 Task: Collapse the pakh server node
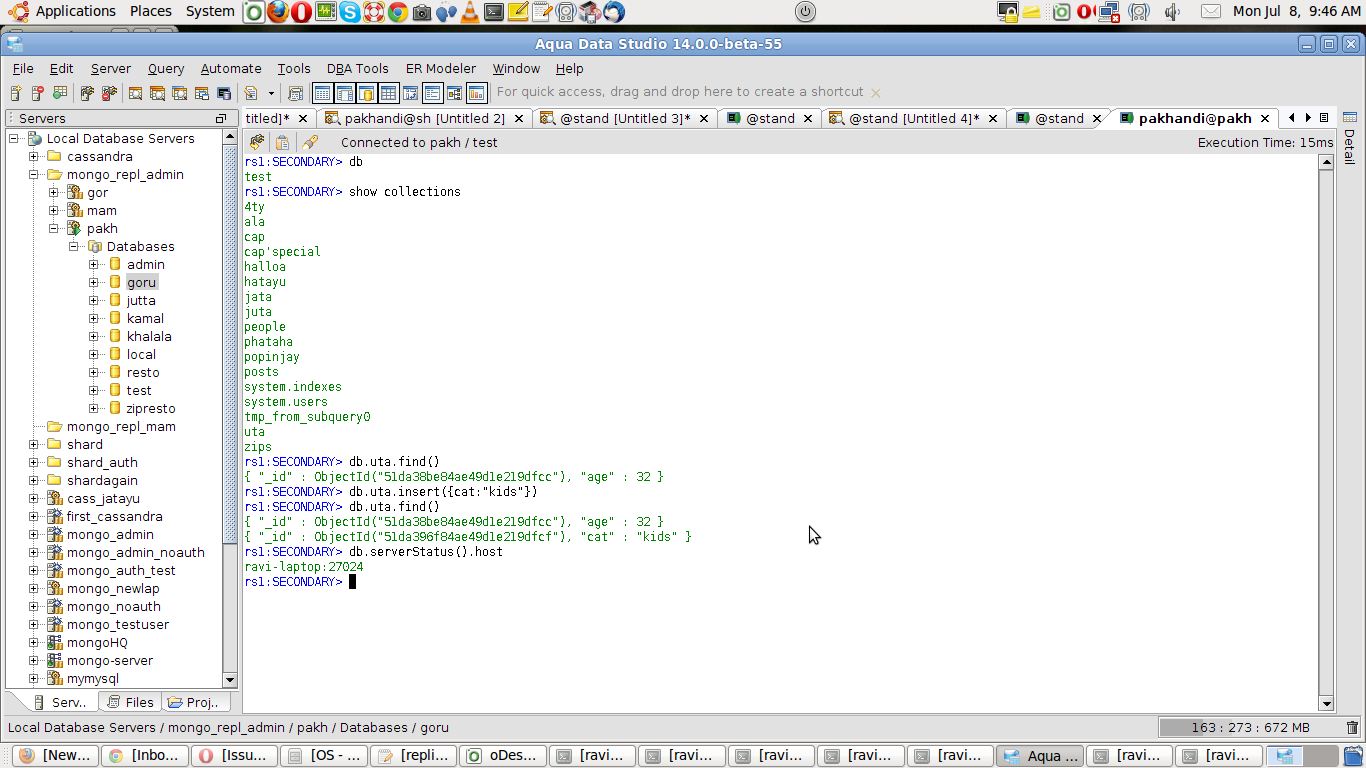point(54,229)
